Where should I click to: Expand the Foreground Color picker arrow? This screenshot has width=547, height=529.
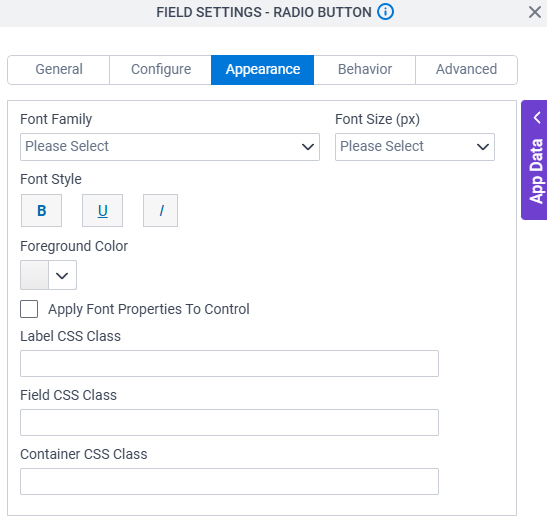[x=62, y=275]
